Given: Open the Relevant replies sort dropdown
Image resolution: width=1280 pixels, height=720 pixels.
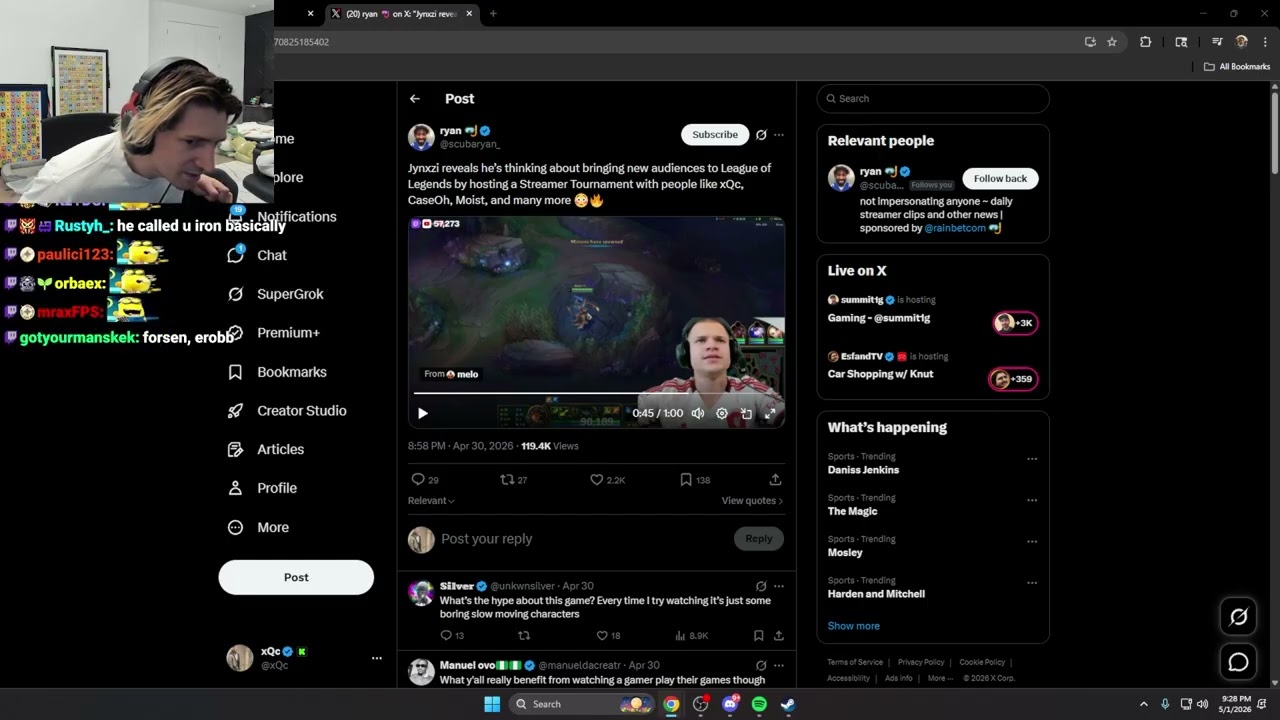Looking at the screenshot, I should [x=431, y=501].
